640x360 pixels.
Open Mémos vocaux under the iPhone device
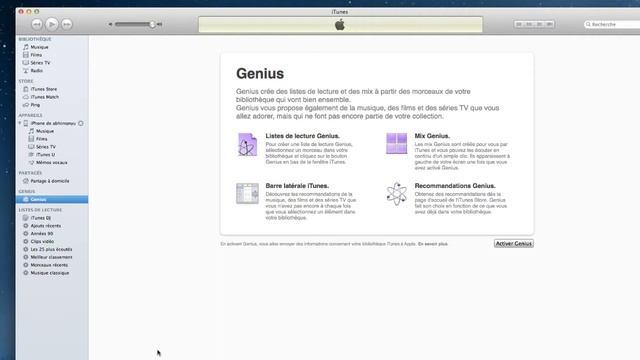(51, 162)
